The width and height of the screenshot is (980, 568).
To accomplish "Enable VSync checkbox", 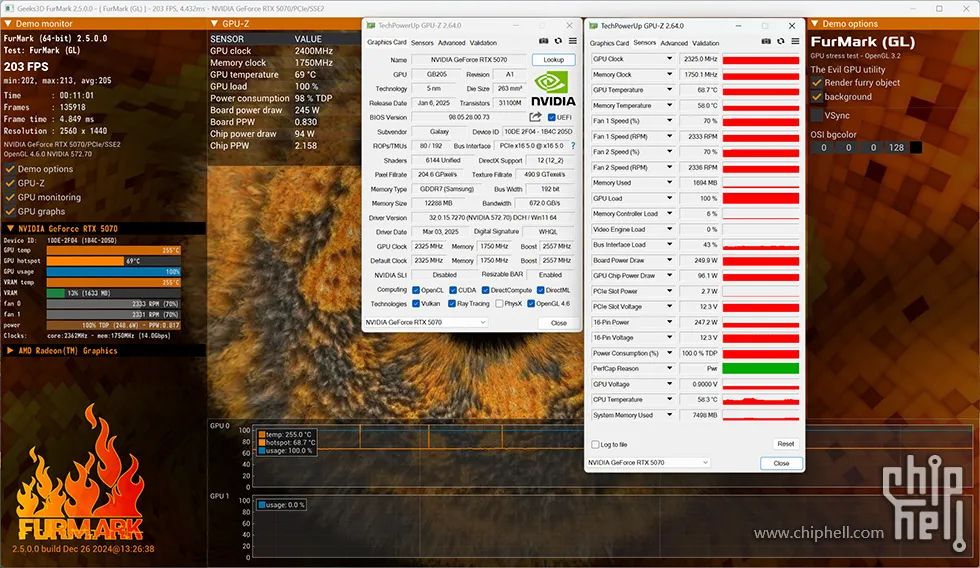I will tap(816, 116).
